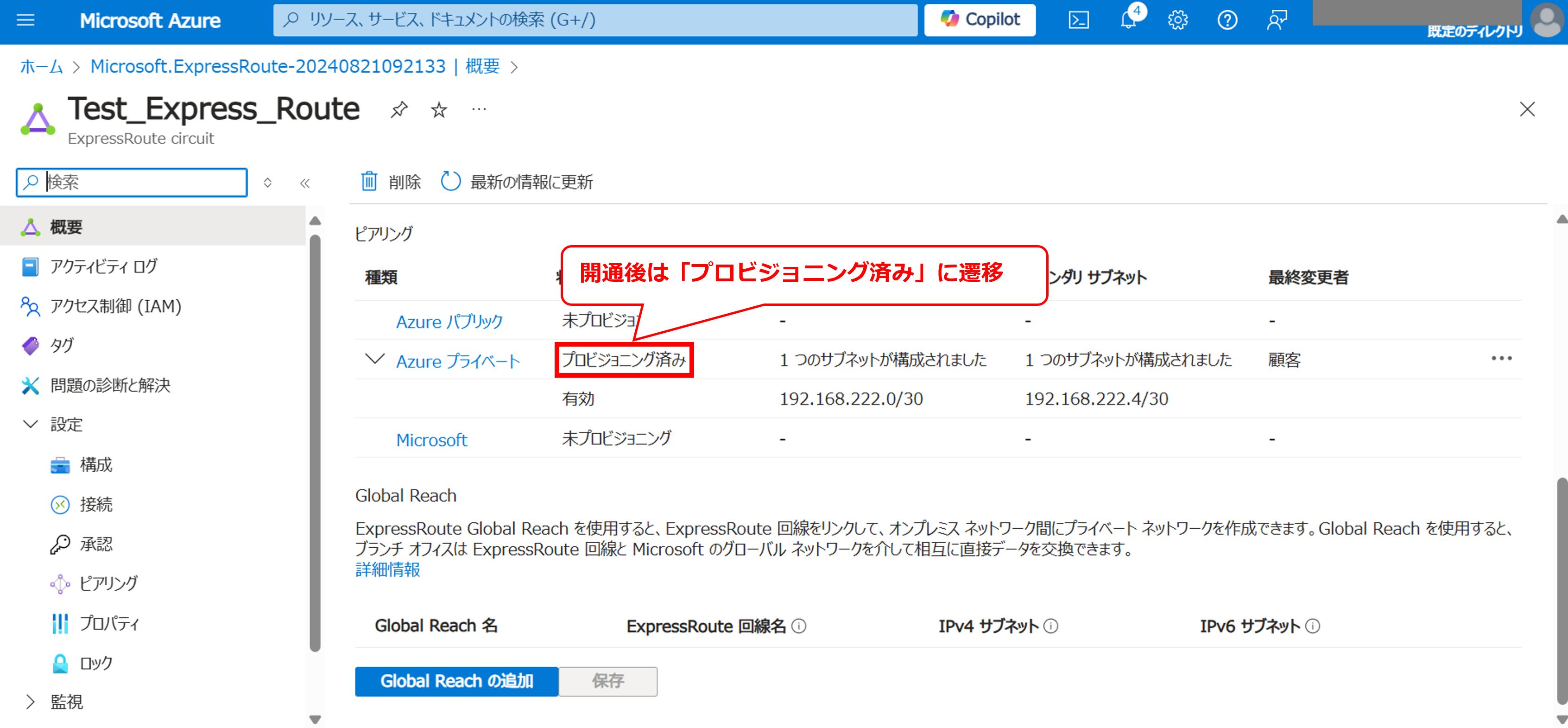Open the hamburger portal menu
Screen dimensions: 1568x728
pyautogui.click(x=25, y=20)
